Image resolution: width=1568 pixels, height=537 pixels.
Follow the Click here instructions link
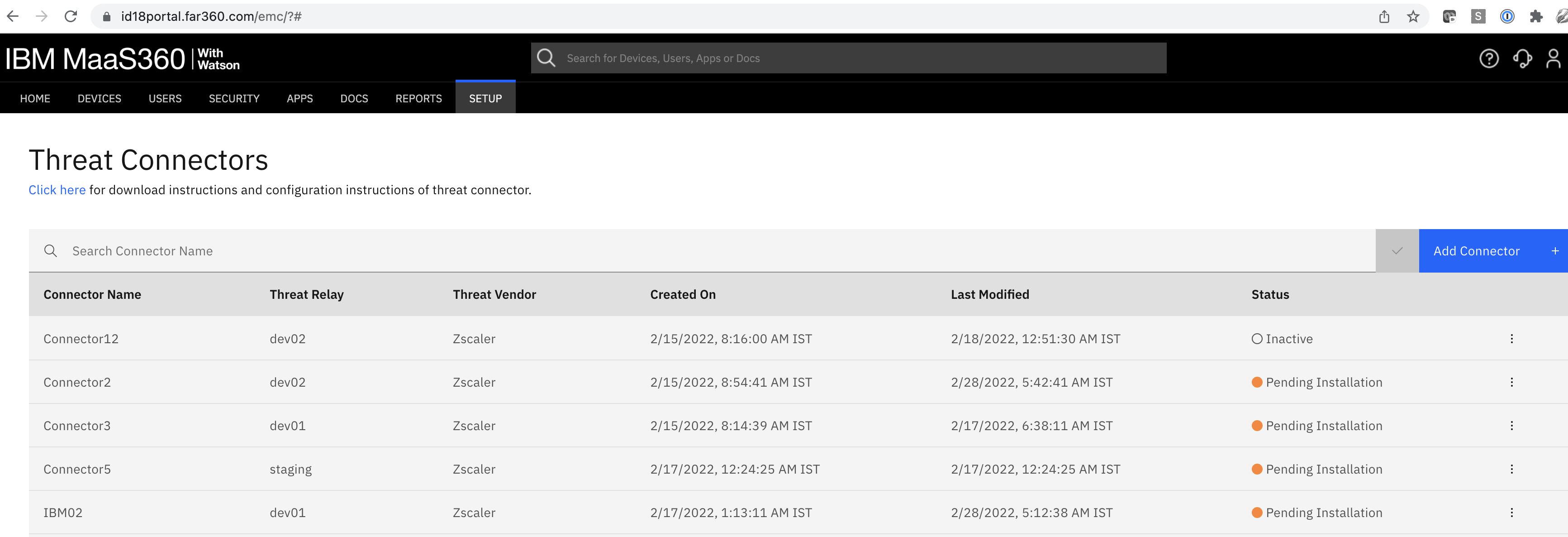coord(57,190)
